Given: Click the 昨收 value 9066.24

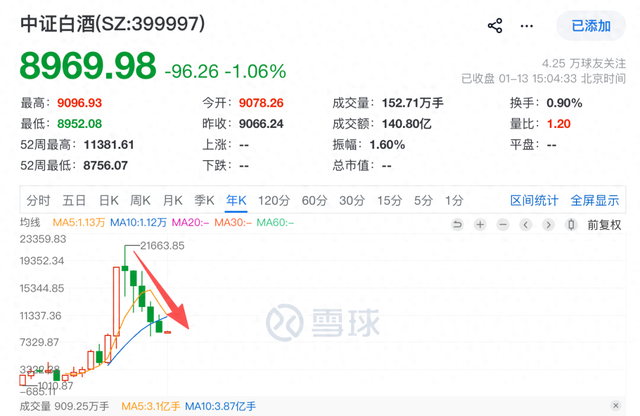Looking at the screenshot, I should click(261, 124).
